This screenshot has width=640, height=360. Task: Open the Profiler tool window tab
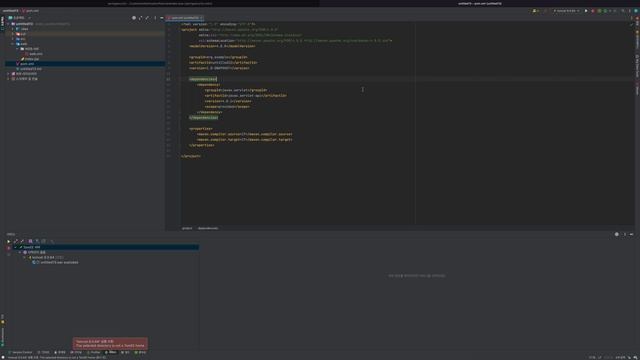94,352
